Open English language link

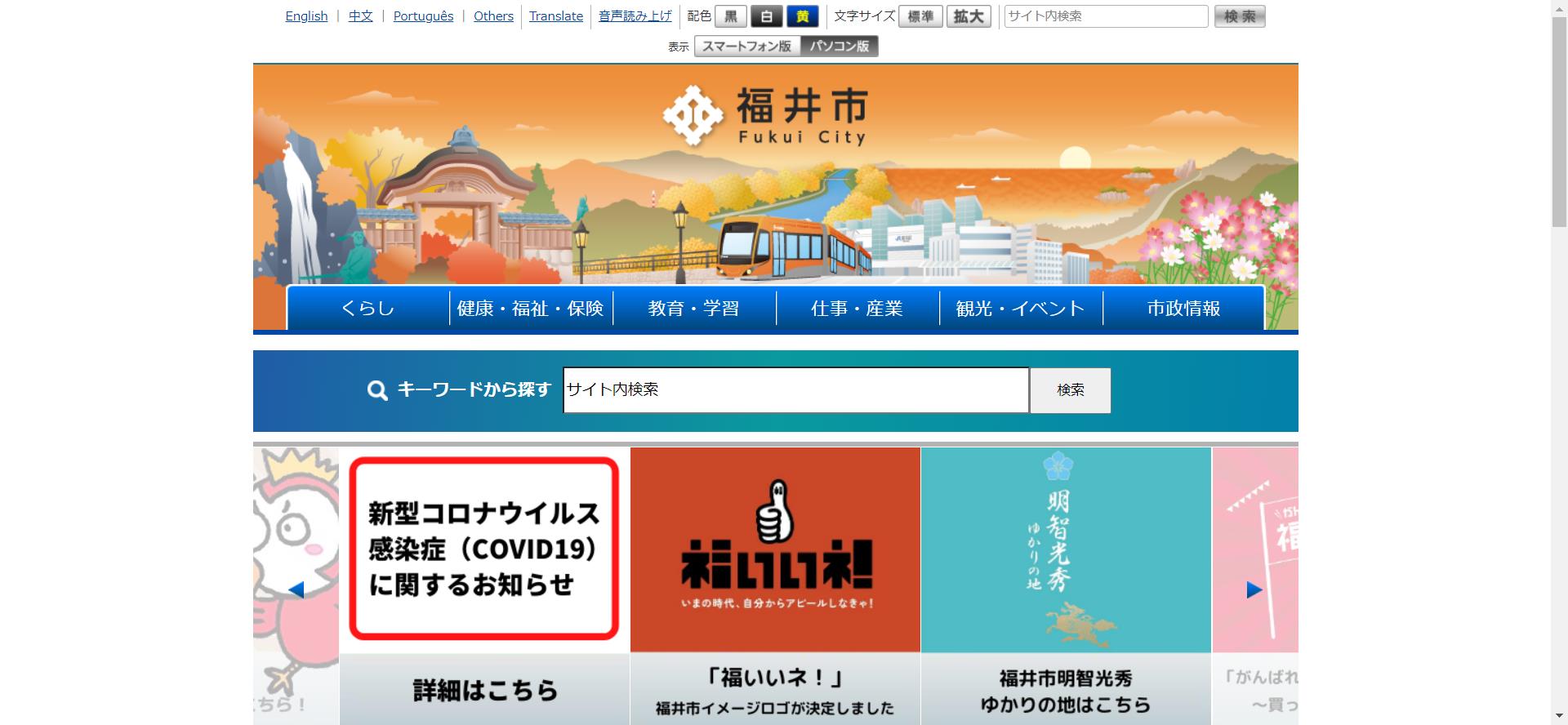(x=306, y=16)
